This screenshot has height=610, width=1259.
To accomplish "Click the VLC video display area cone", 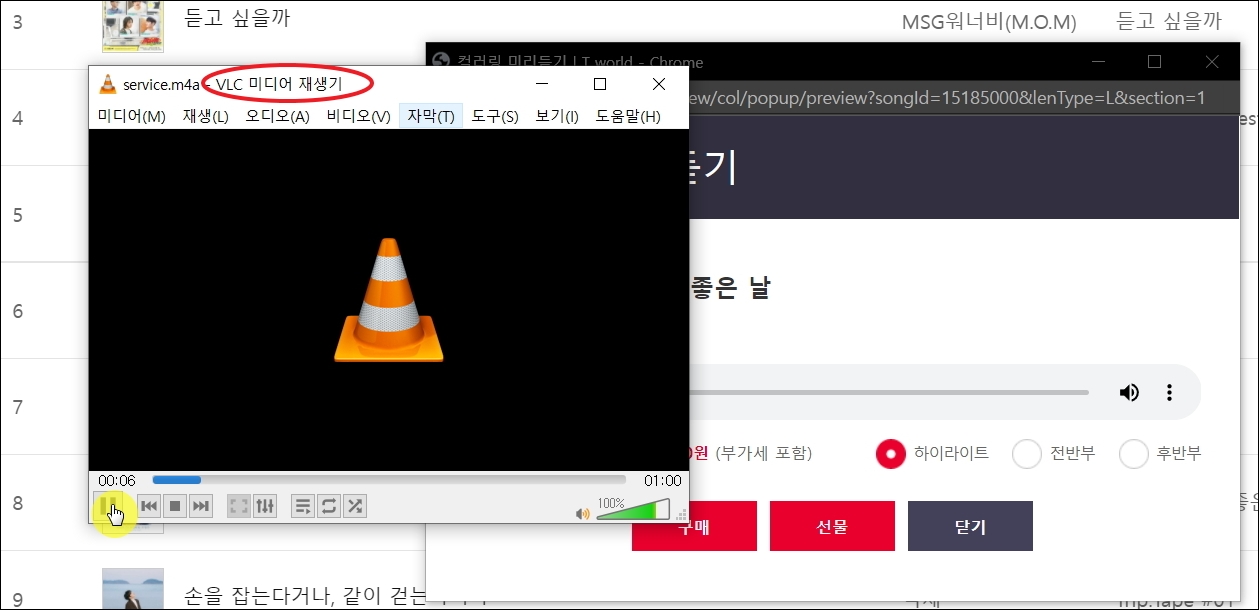I will point(389,299).
